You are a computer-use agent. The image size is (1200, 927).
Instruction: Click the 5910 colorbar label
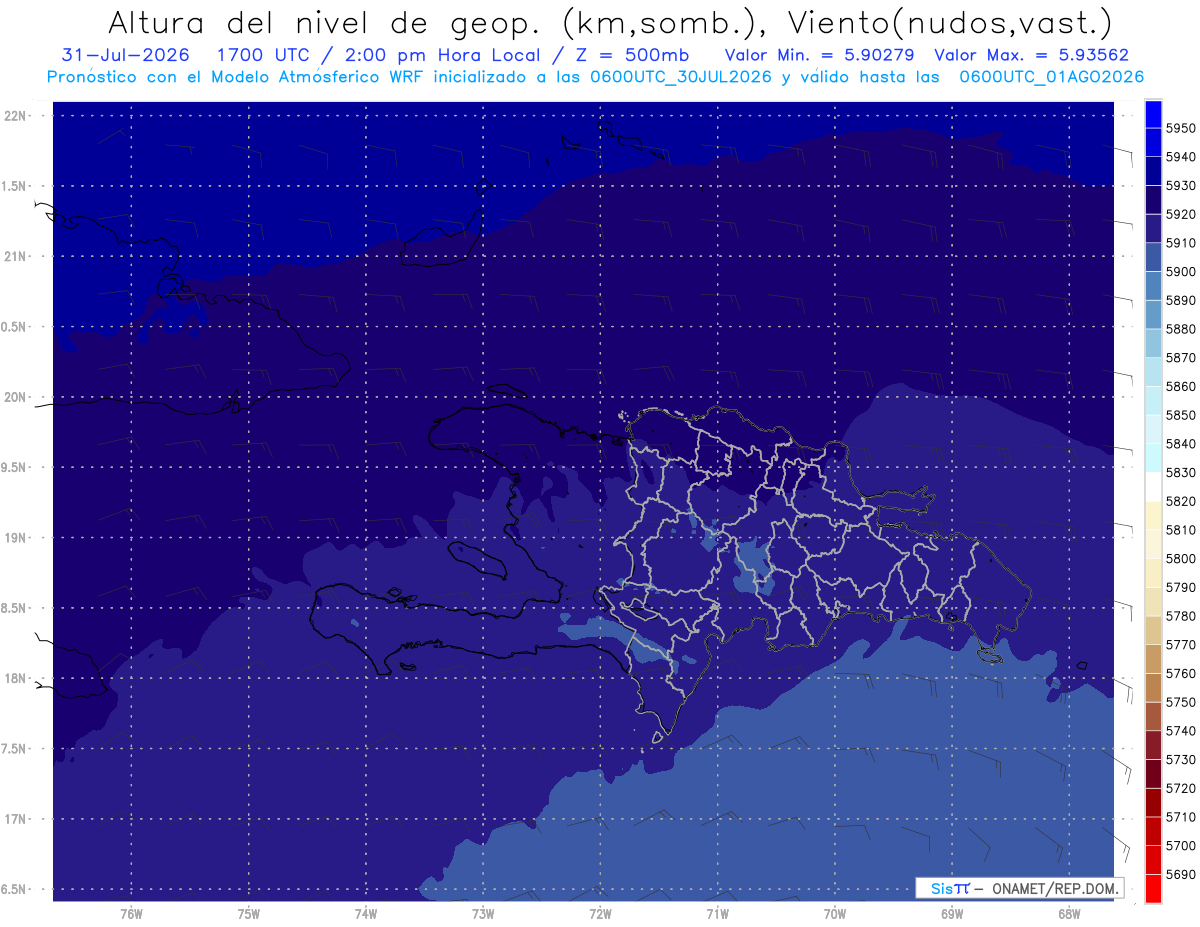[x=1181, y=243]
